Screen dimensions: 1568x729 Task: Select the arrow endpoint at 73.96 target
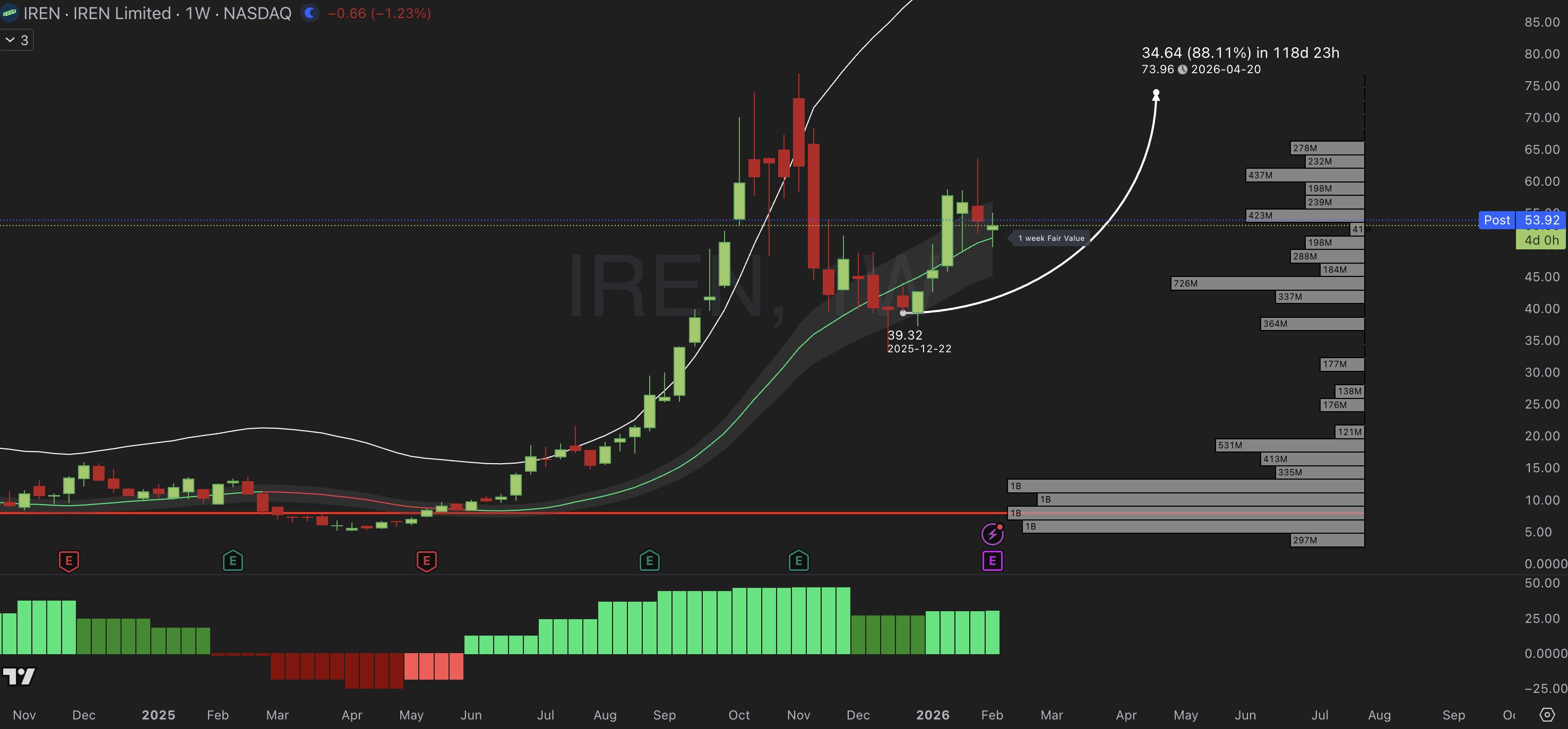[1156, 93]
